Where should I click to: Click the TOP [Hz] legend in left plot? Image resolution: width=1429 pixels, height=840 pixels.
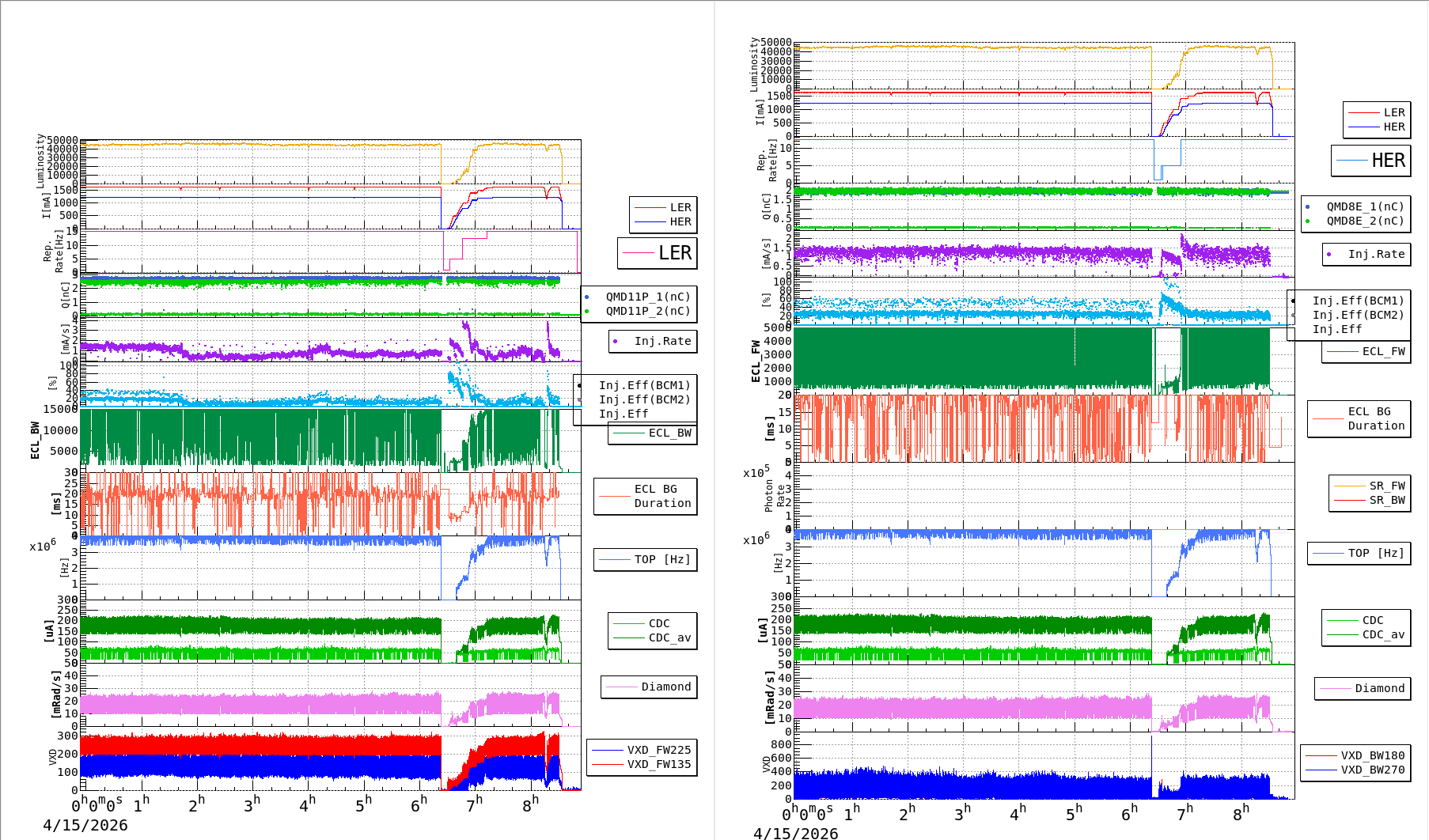coord(661,560)
